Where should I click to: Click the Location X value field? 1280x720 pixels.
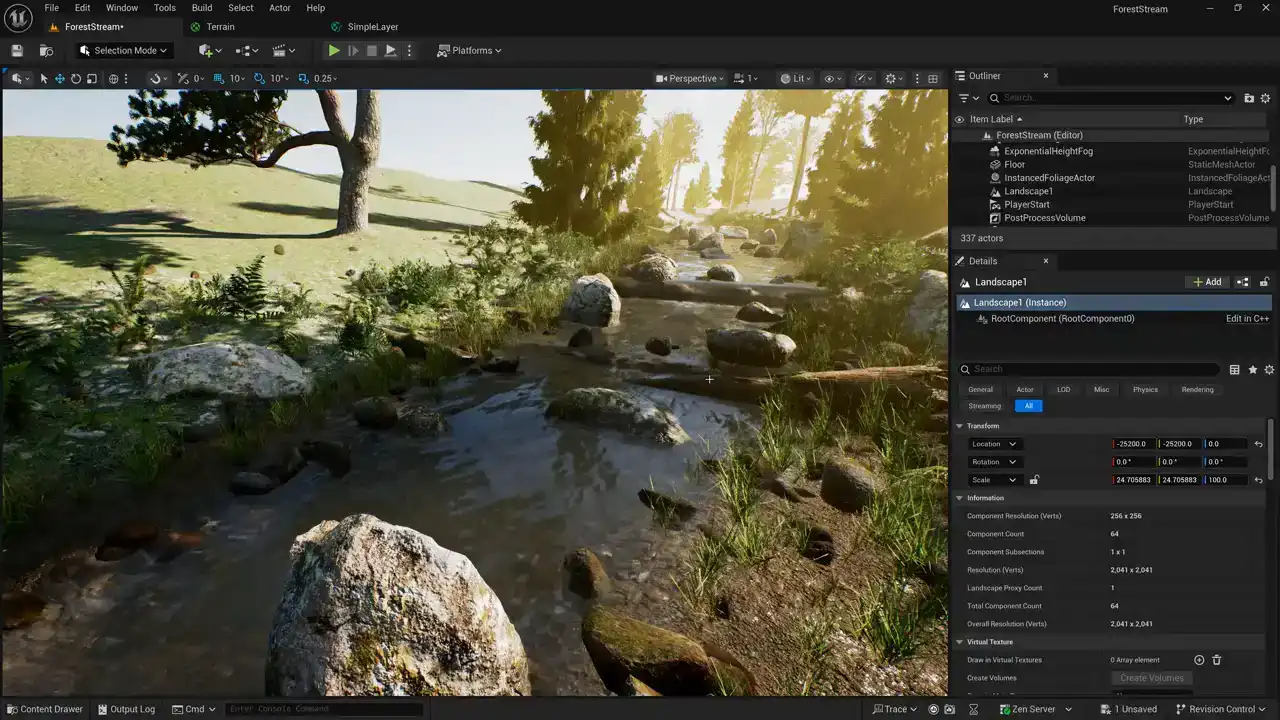(1133, 444)
